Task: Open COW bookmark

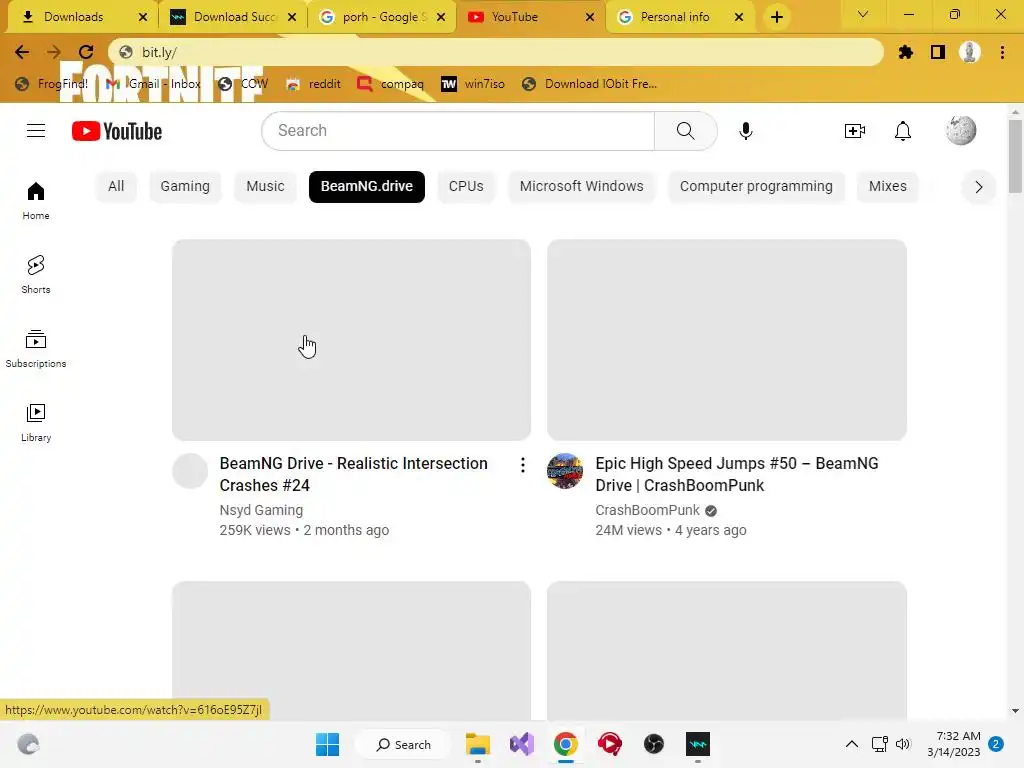Action: point(244,84)
